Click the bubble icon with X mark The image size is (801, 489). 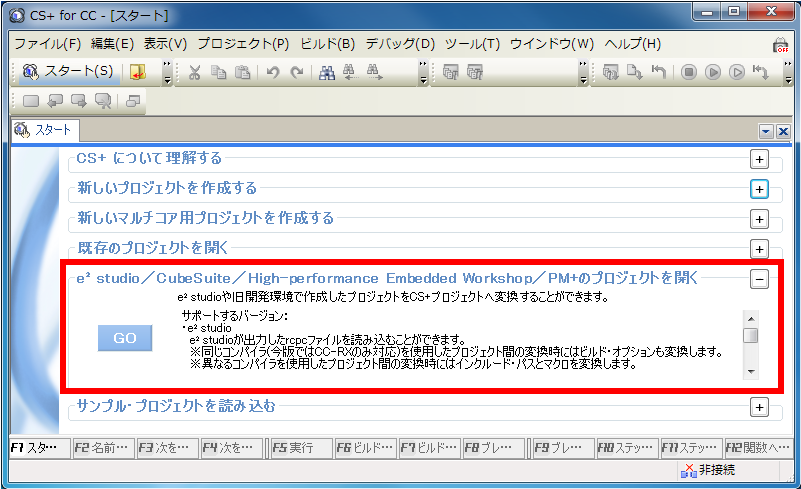click(x=103, y=101)
